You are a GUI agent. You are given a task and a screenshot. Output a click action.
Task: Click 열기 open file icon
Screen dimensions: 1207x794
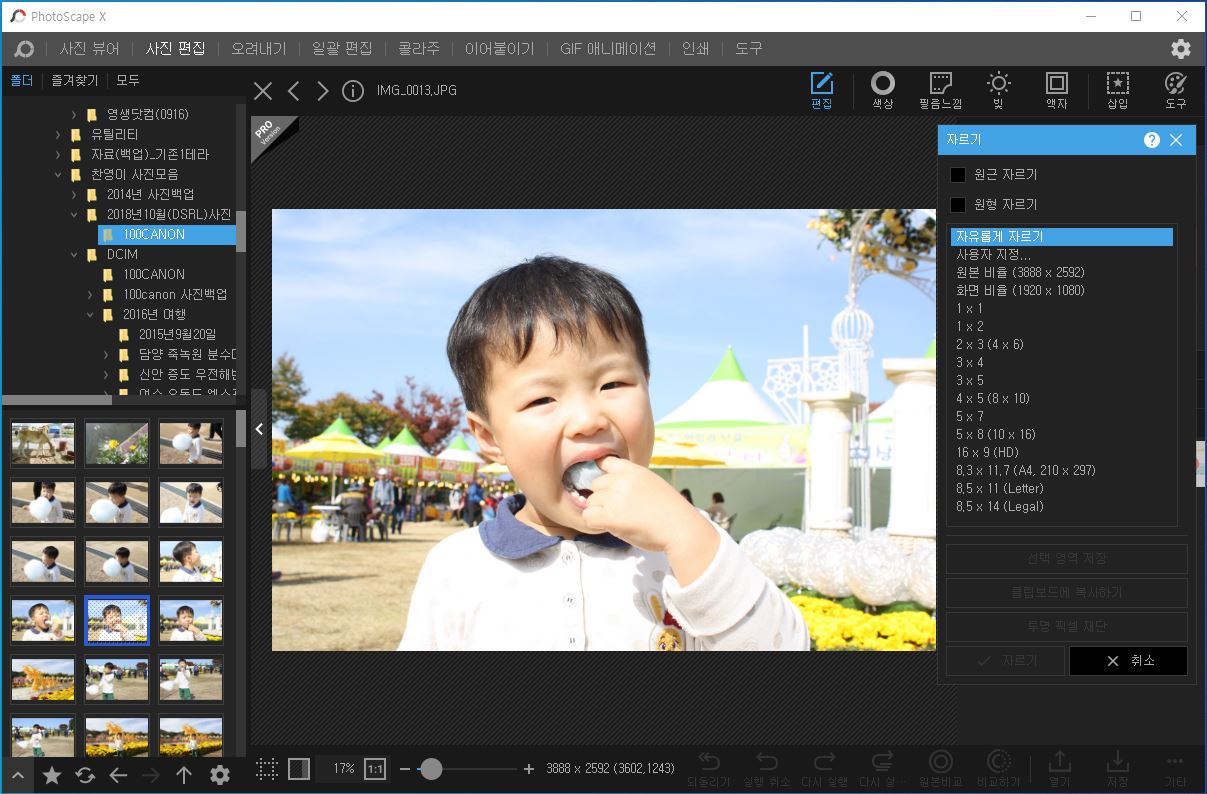(x=1059, y=768)
